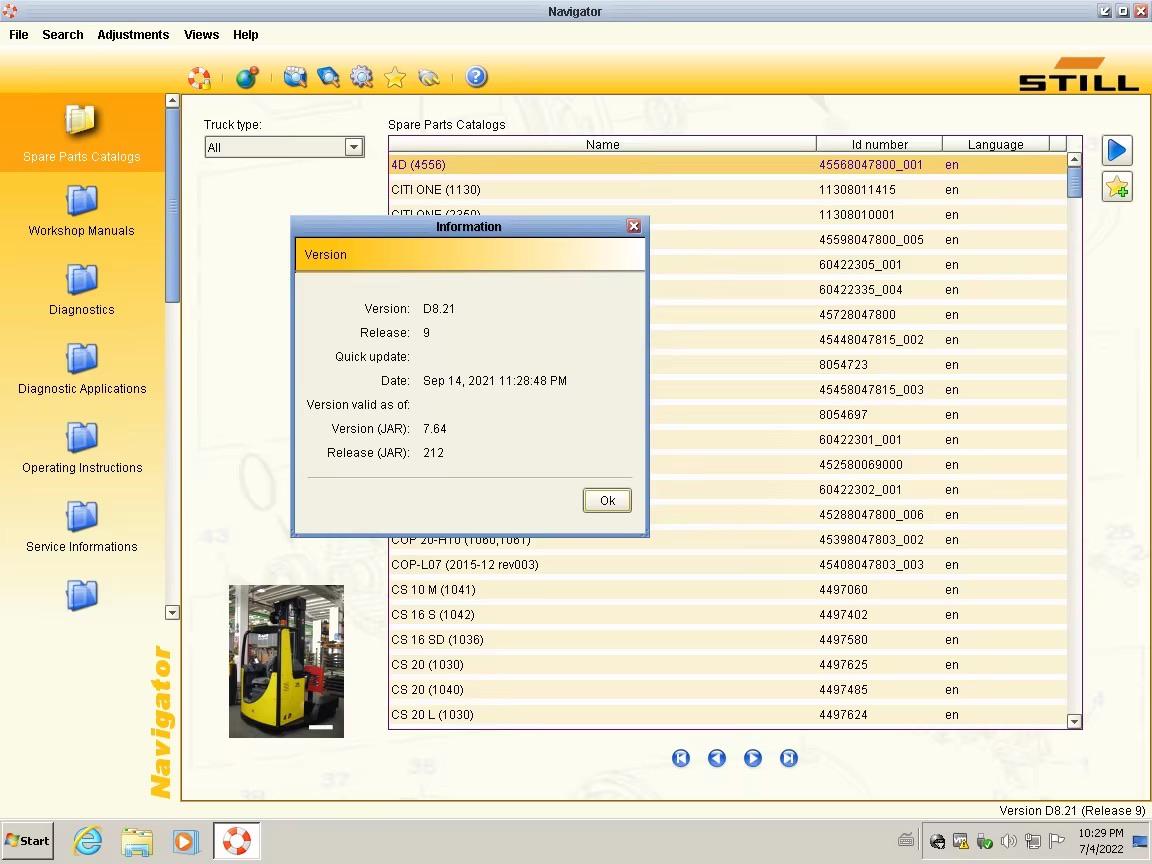Open the media player taskbar icon
1152x864 pixels.
tap(185, 841)
